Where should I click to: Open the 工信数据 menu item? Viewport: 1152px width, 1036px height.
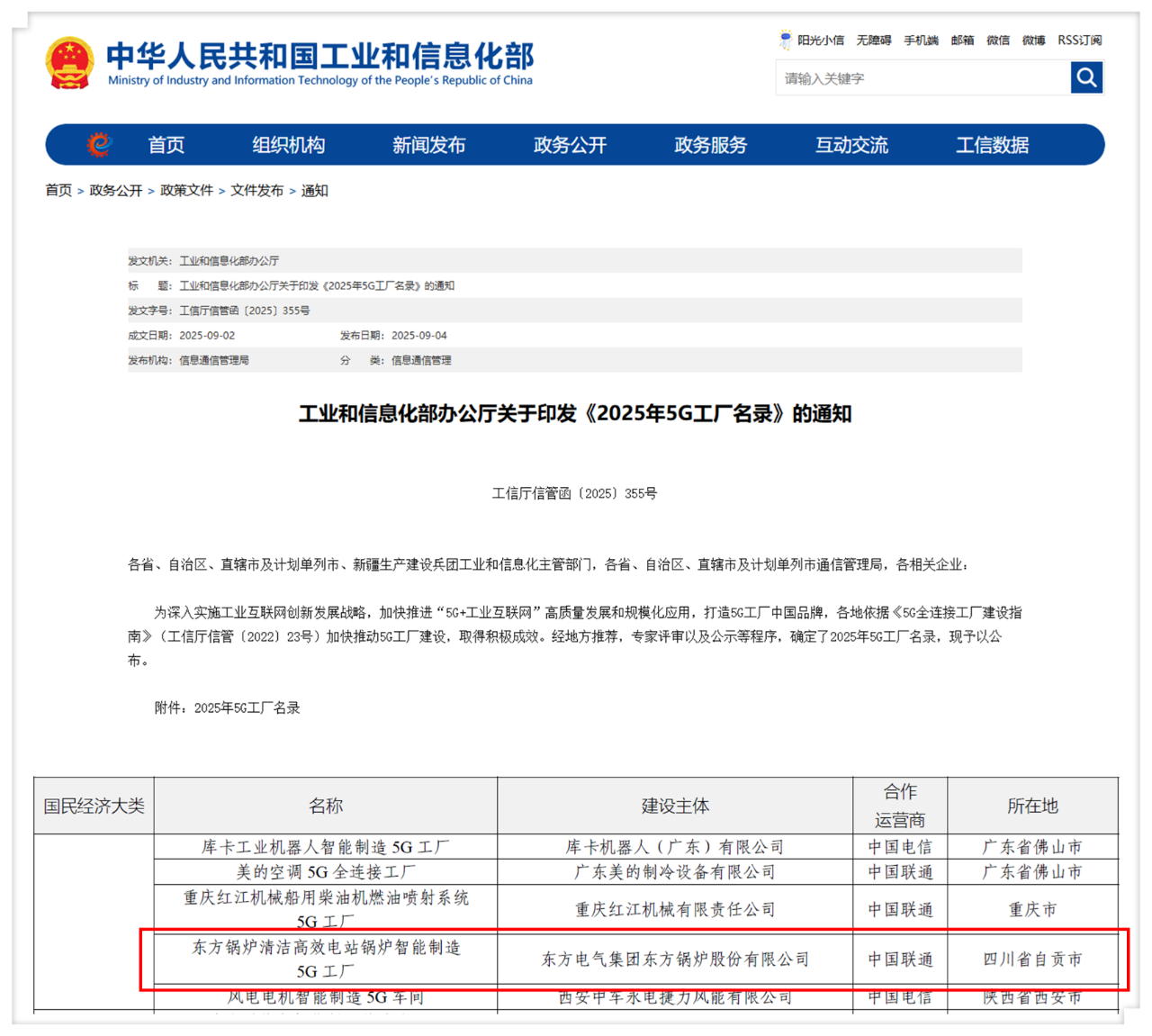point(992,145)
